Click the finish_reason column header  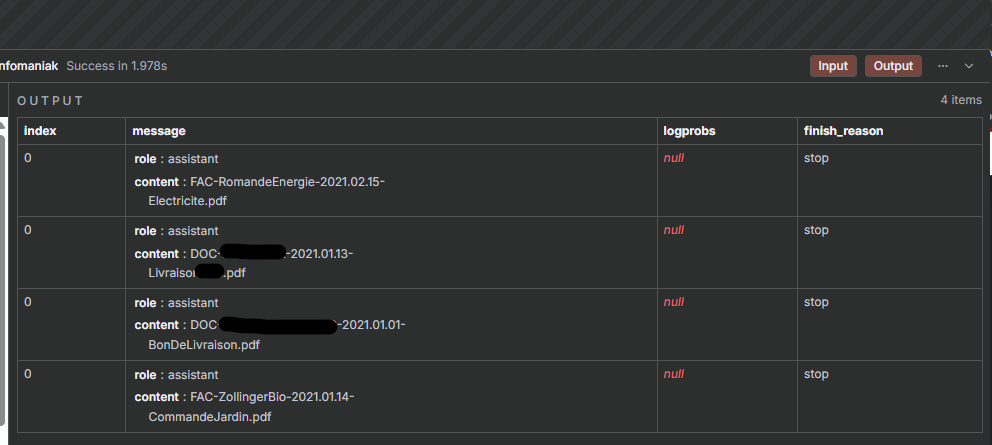tap(843, 131)
